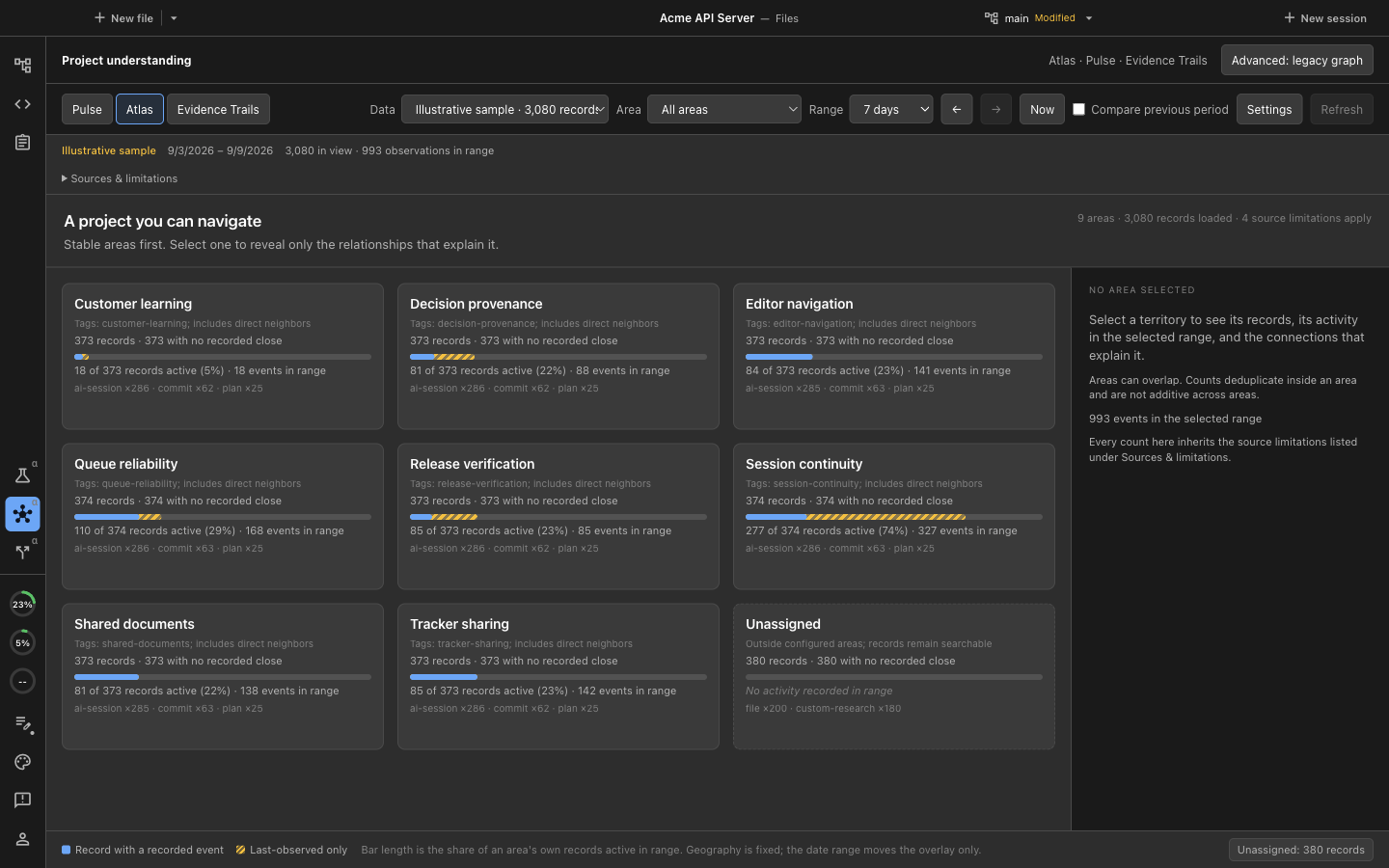
Task: Open the branch split sidebar icon
Action: [22, 553]
